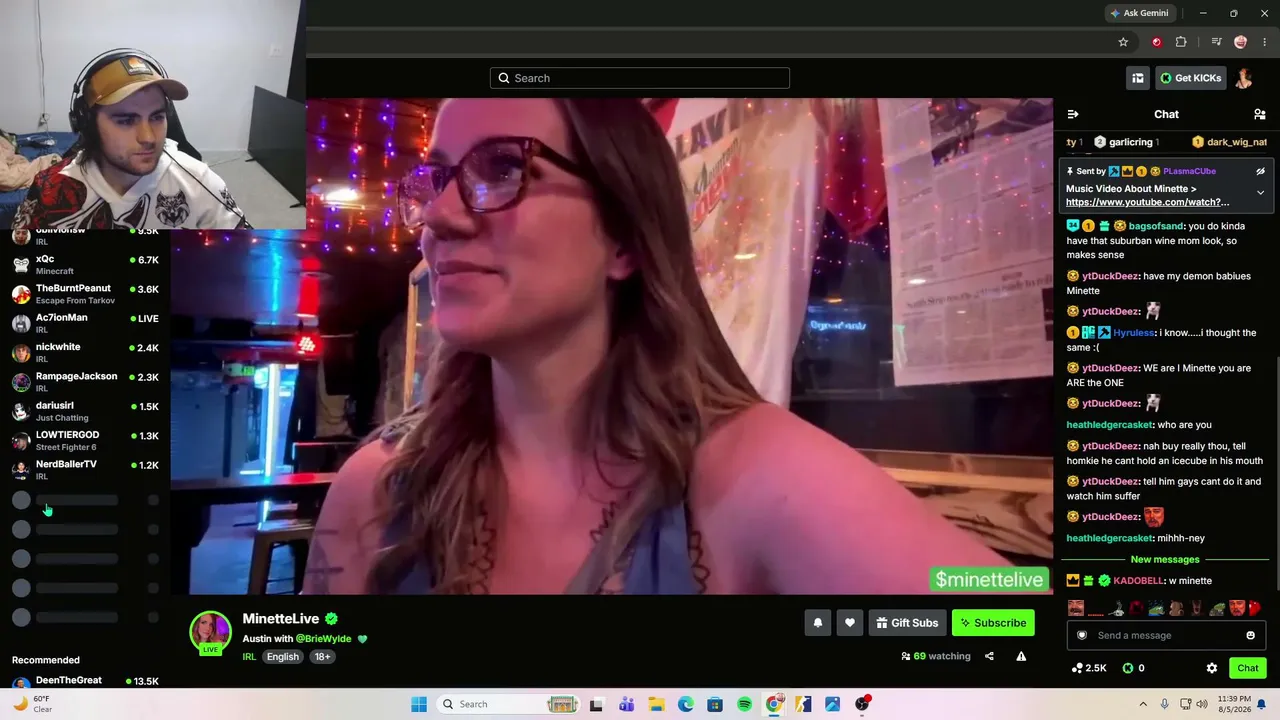The width and height of the screenshot is (1280, 720).
Task: Show hidden system tray icons chevron
Action: [x=1143, y=704]
